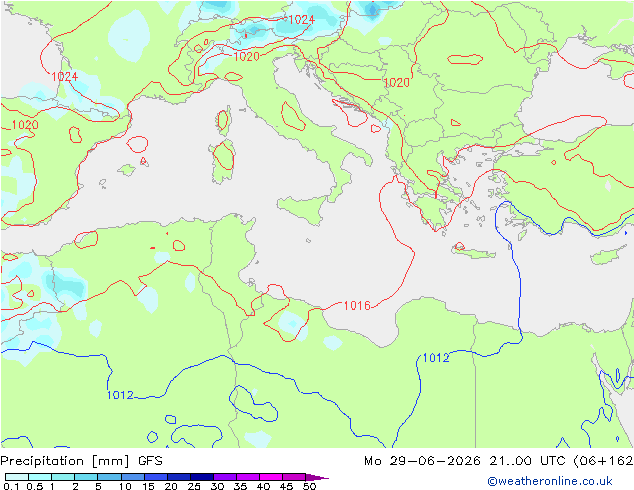Click the purple arrow tip past 50
Screen dimensions: 634x490
click(317, 477)
